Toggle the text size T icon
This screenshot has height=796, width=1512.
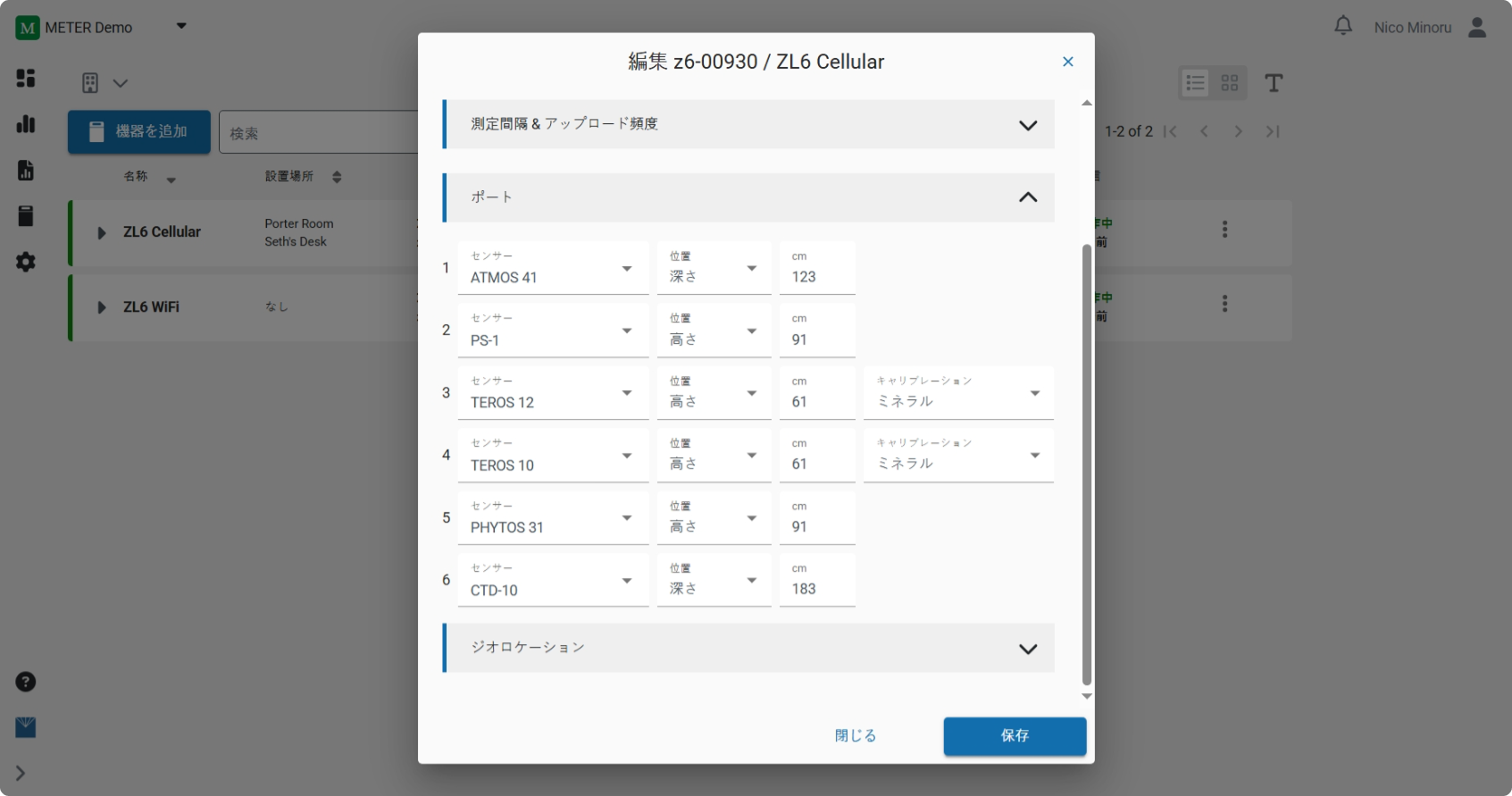point(1274,83)
